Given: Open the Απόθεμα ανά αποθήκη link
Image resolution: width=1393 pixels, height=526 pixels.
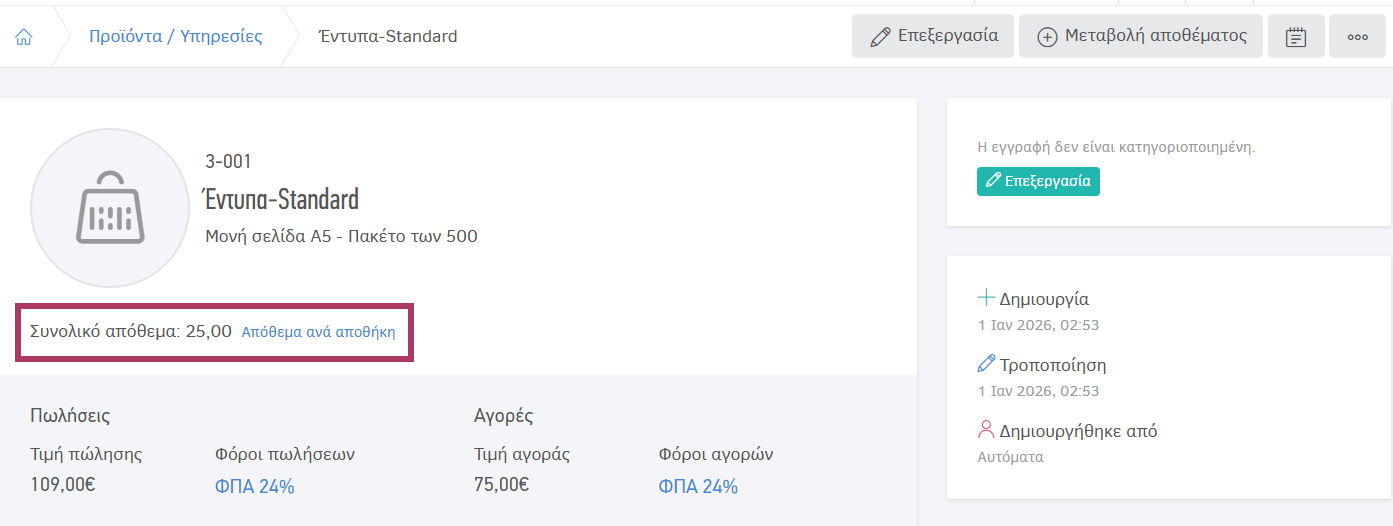Looking at the screenshot, I should pos(318,332).
